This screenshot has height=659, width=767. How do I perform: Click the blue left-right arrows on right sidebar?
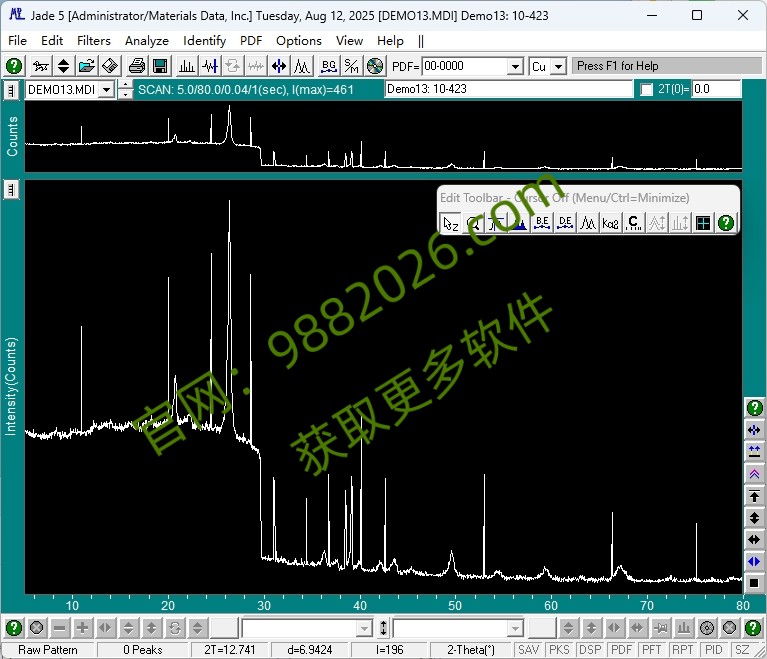(754, 561)
